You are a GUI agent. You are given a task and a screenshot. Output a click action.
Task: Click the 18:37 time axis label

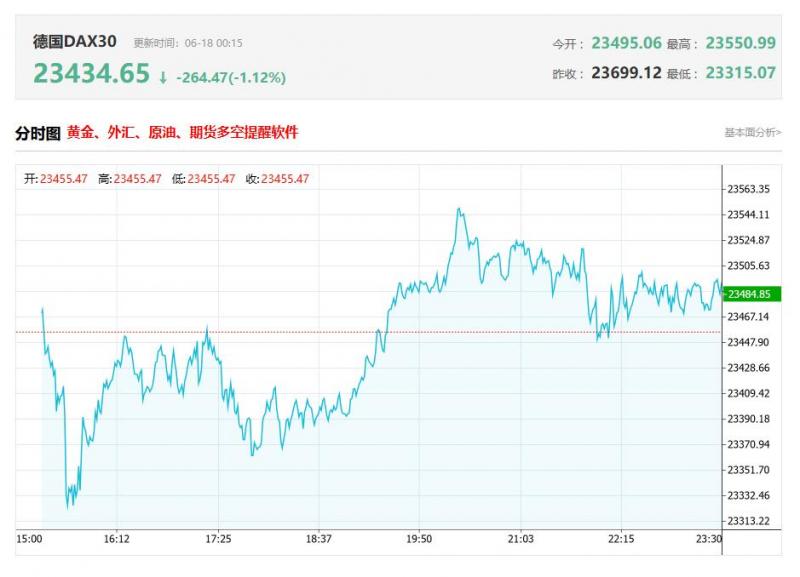point(319,539)
